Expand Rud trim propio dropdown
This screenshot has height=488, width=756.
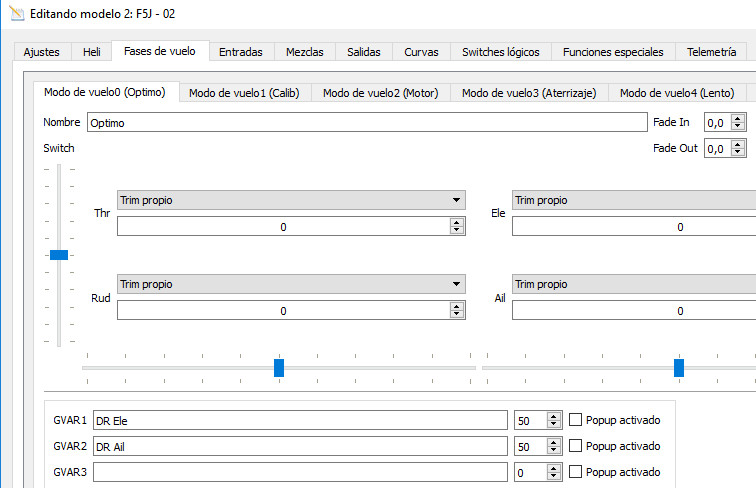pyautogui.click(x=291, y=284)
